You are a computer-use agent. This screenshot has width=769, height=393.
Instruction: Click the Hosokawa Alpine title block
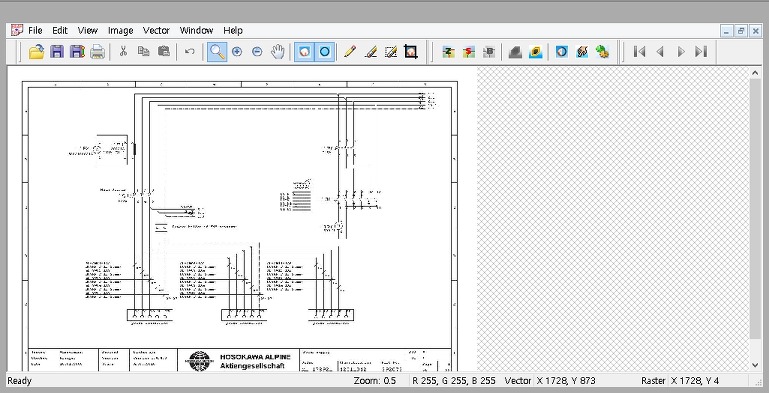(x=239, y=360)
